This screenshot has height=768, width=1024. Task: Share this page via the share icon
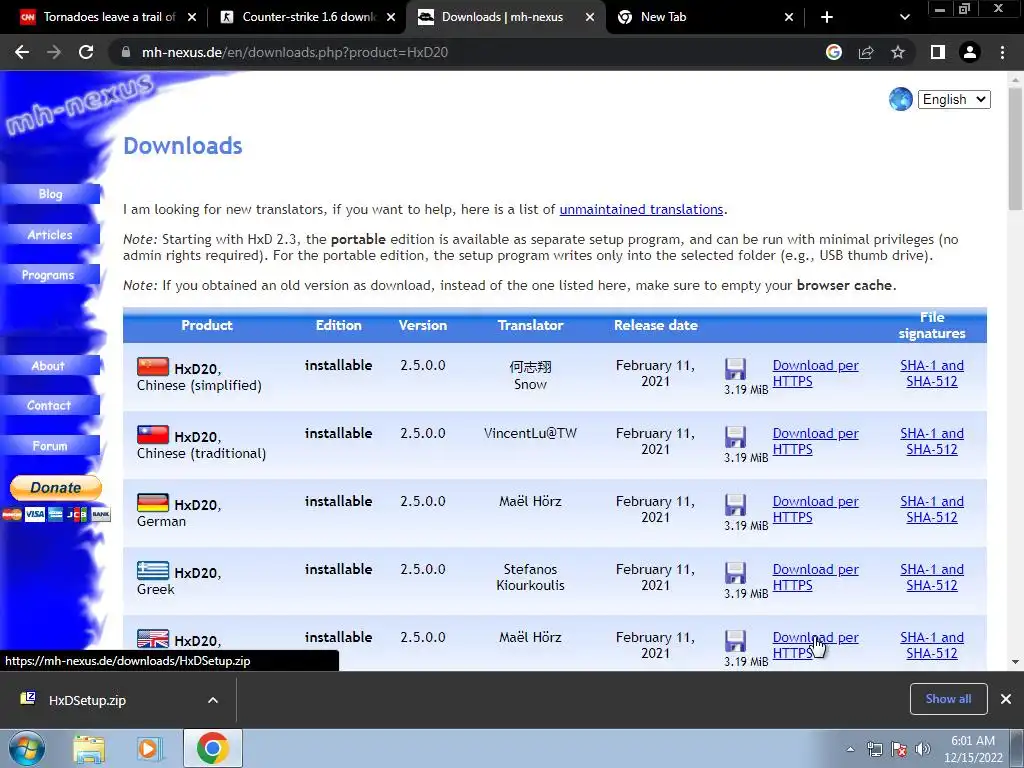tap(866, 52)
